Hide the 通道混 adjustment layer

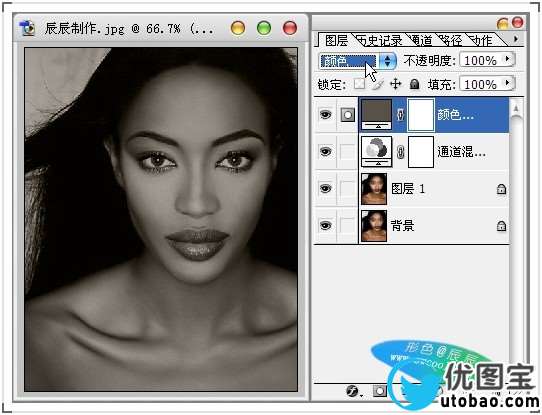click(325, 151)
